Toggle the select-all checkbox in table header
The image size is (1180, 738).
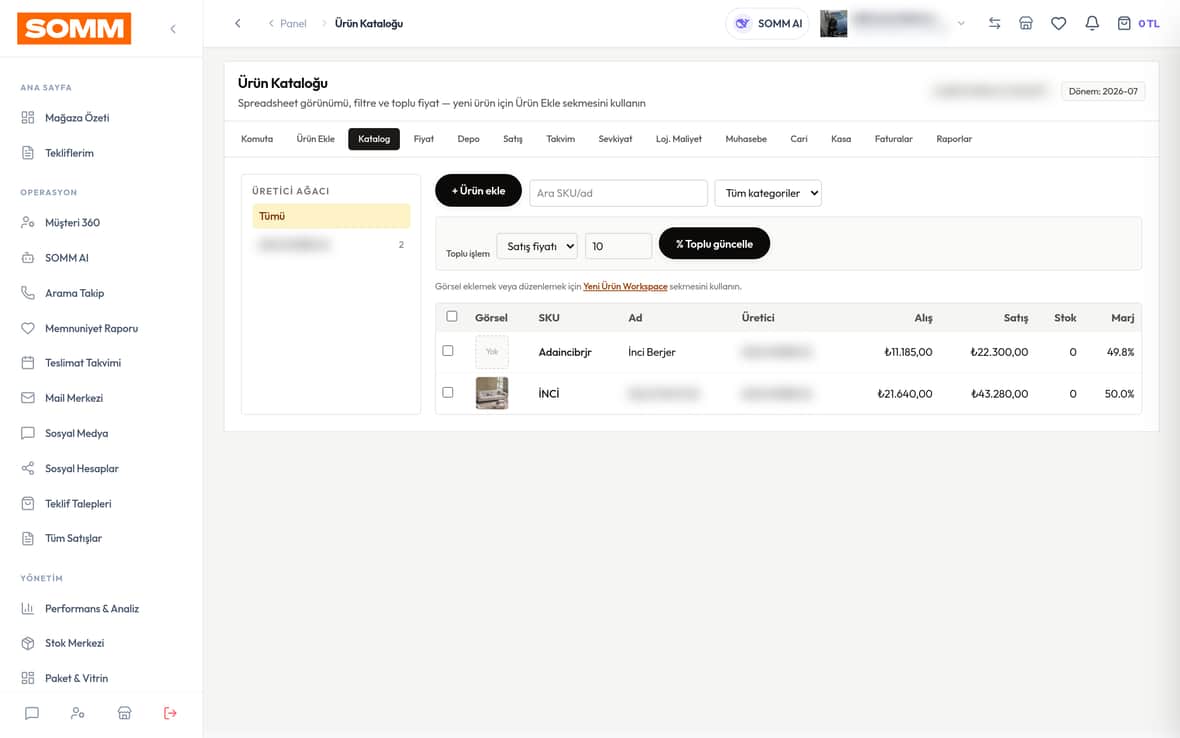point(452,316)
